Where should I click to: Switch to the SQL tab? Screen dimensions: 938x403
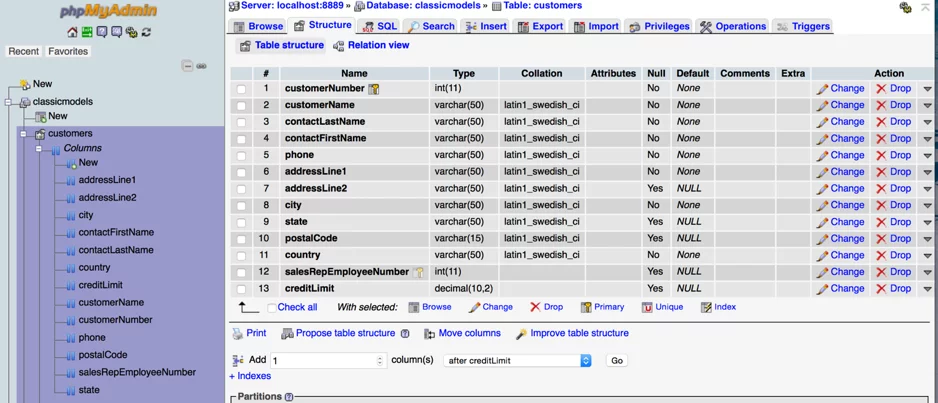click(379, 26)
